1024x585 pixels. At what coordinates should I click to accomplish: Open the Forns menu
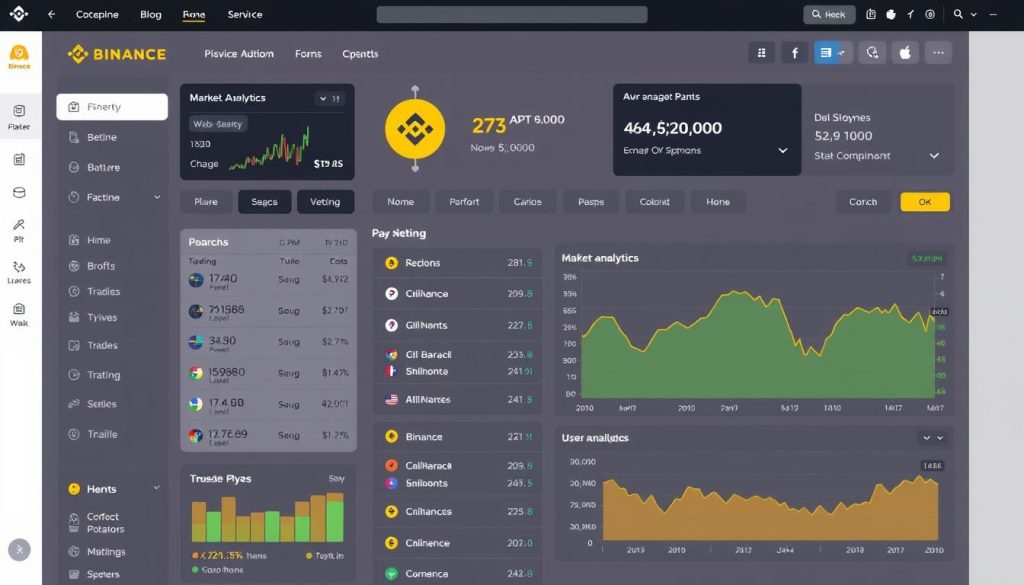308,54
